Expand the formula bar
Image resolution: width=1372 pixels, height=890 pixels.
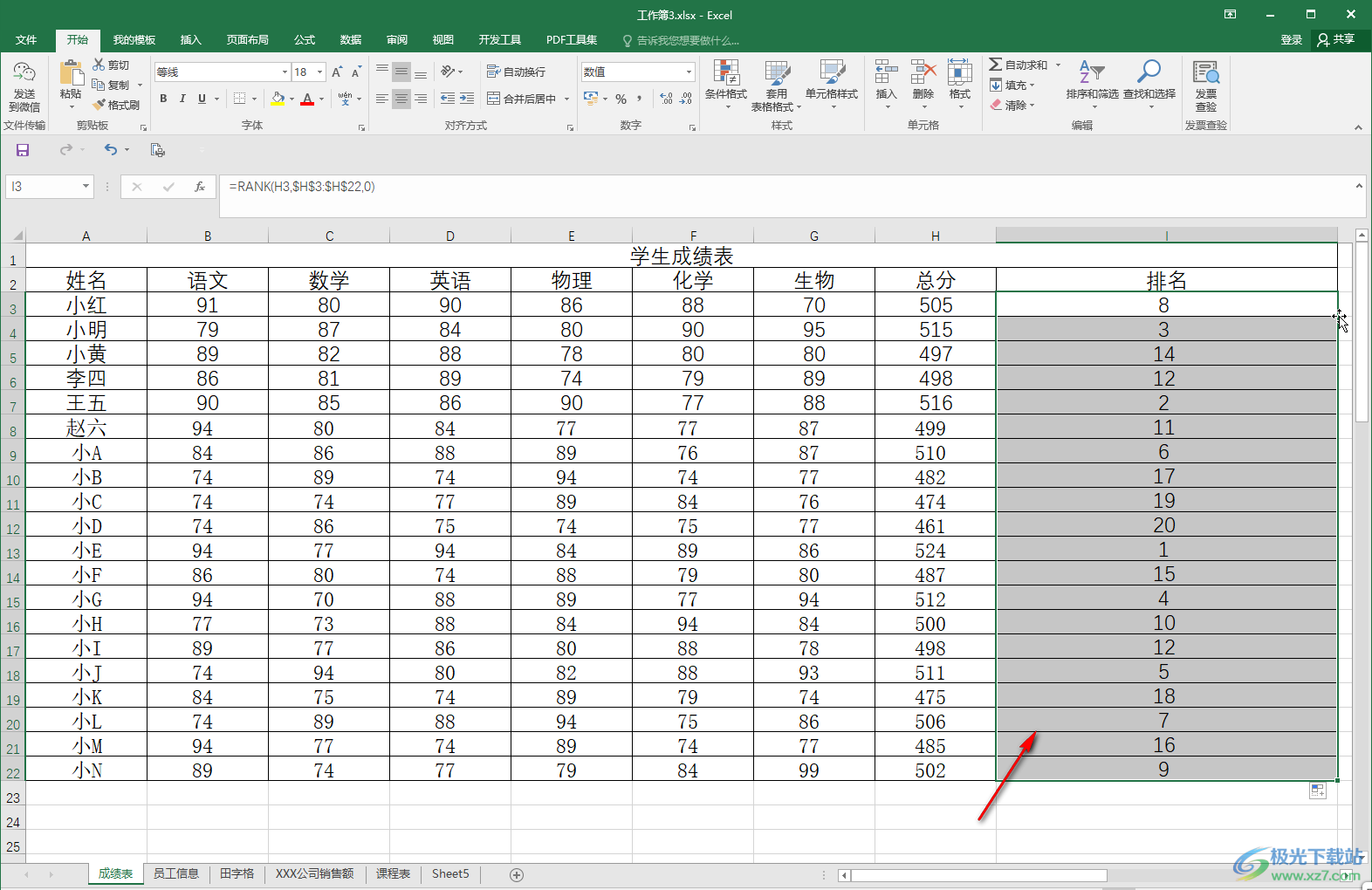click(x=1358, y=186)
